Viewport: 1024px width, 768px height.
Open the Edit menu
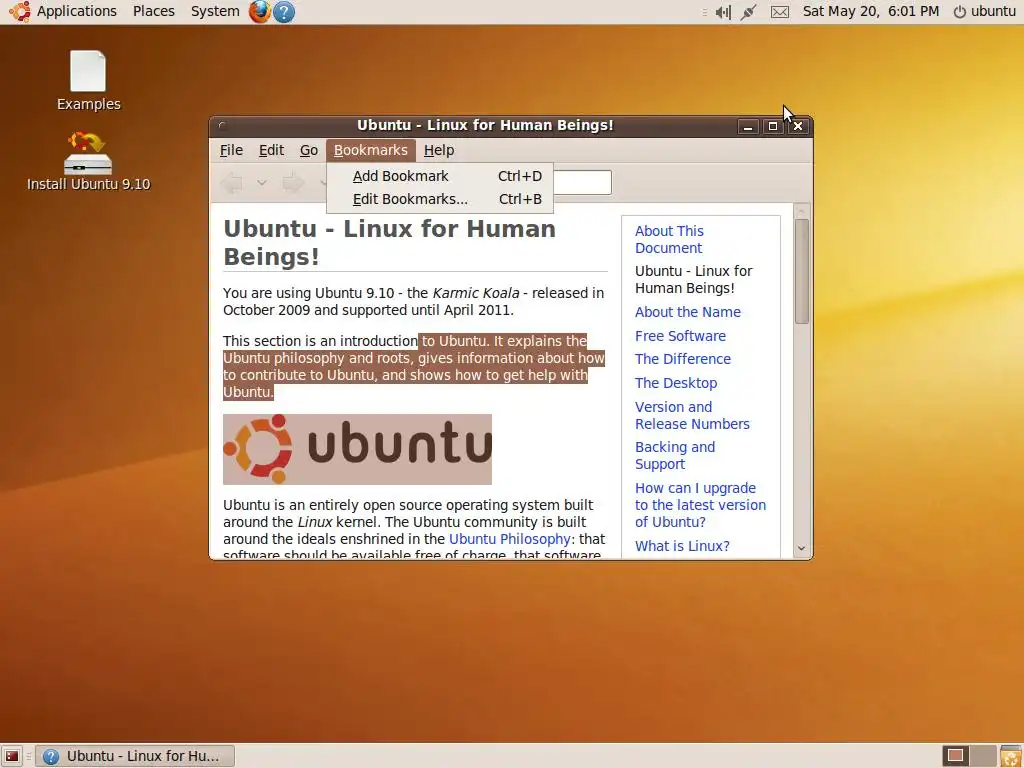(x=271, y=150)
